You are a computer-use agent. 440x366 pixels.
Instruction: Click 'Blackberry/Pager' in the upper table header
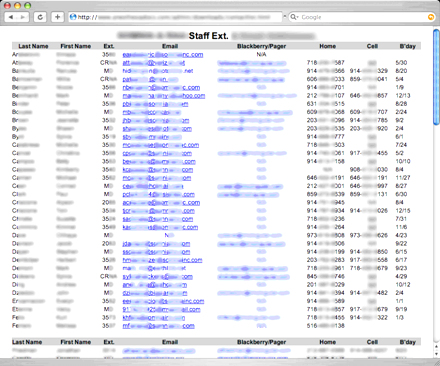point(261,46)
